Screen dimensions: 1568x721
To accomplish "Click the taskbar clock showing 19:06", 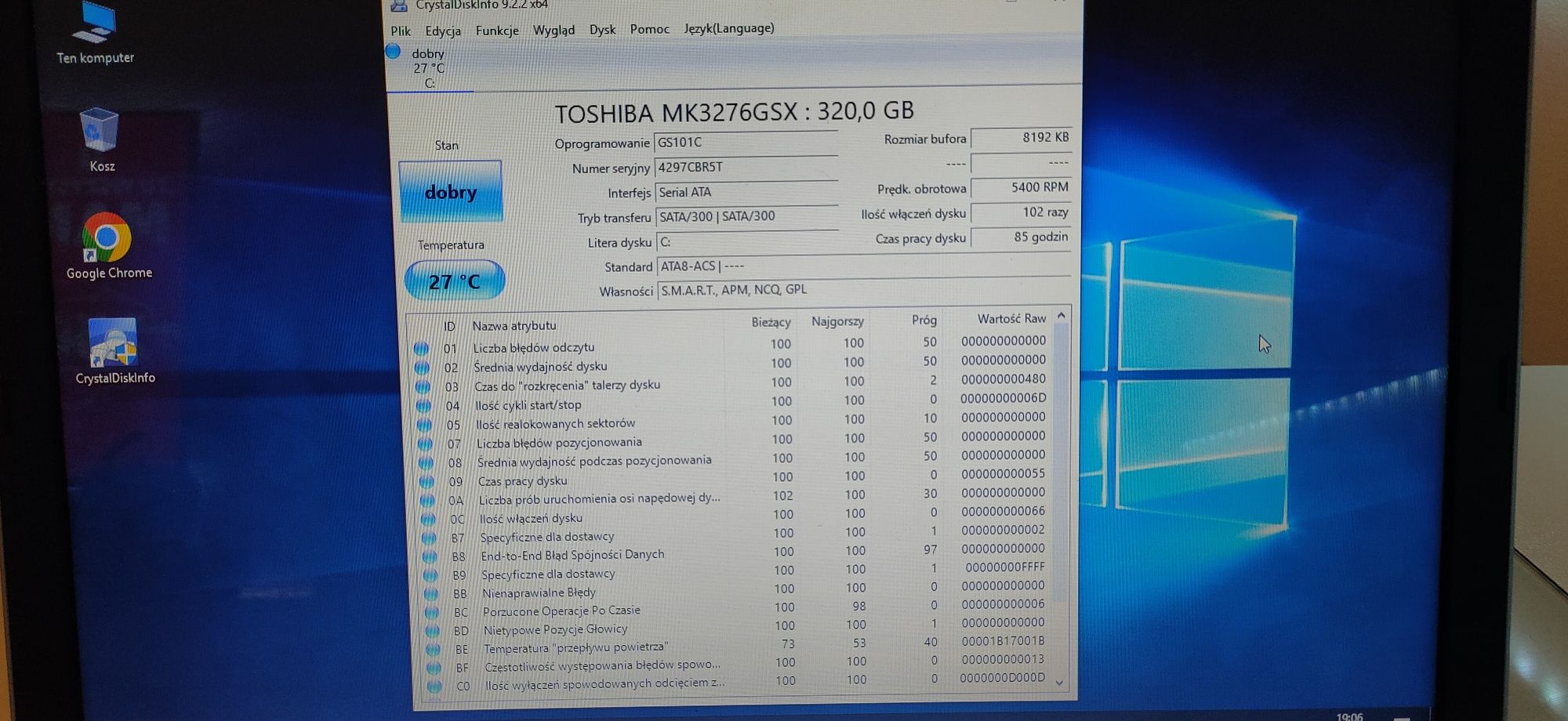I will 1349,716.
